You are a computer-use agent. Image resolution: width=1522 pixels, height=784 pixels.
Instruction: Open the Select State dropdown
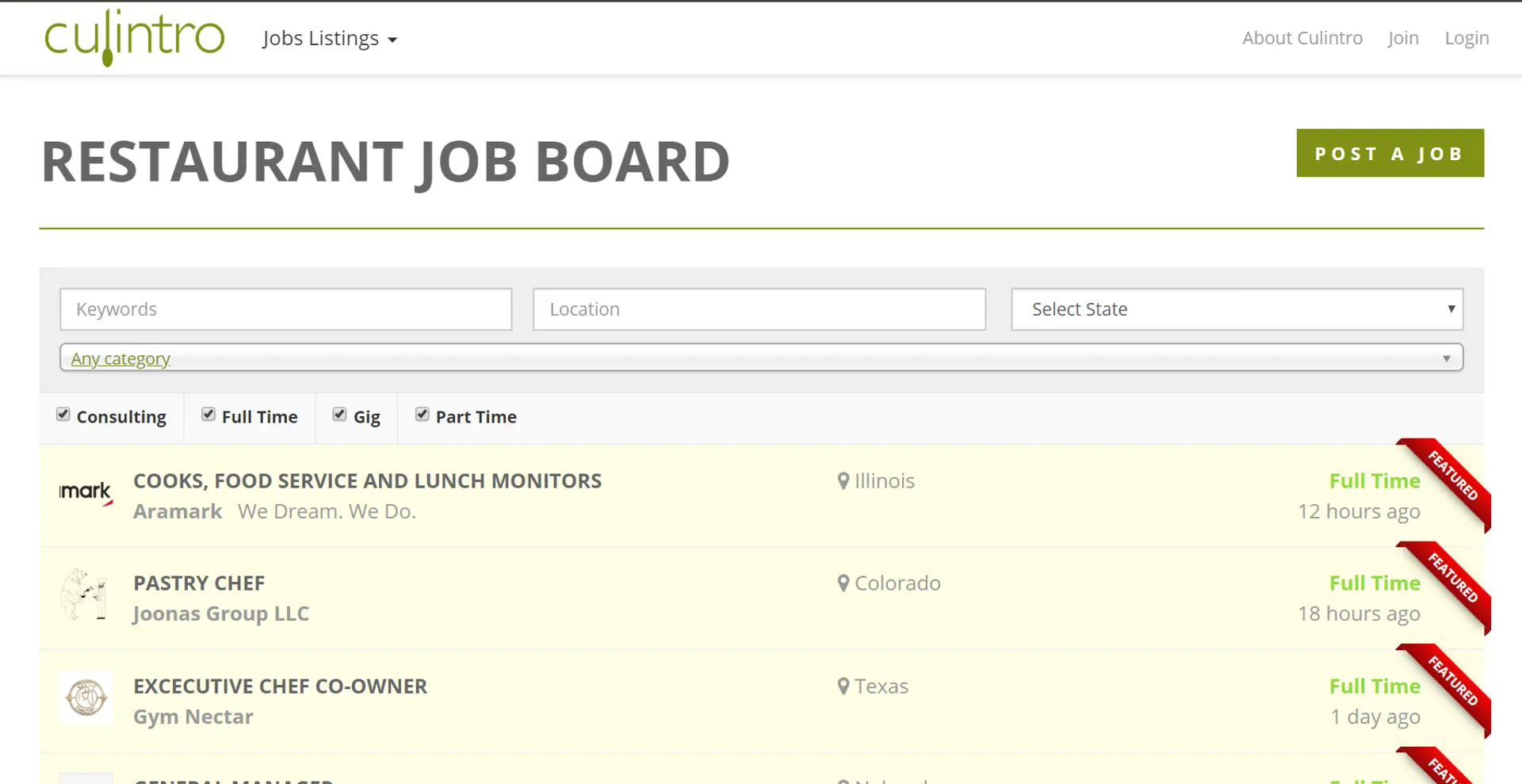point(1237,309)
